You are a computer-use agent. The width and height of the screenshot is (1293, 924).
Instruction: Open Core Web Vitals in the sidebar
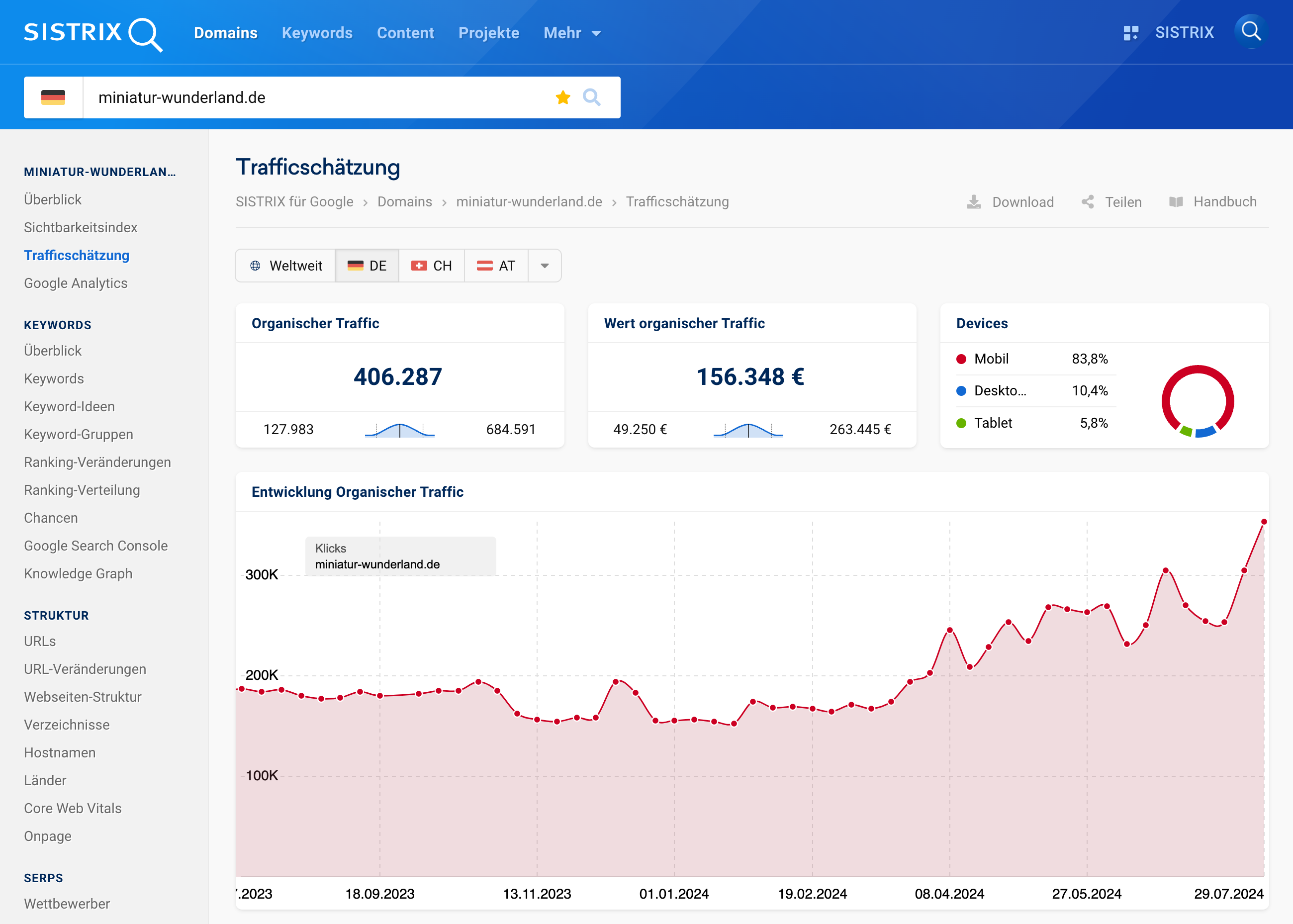coord(73,809)
